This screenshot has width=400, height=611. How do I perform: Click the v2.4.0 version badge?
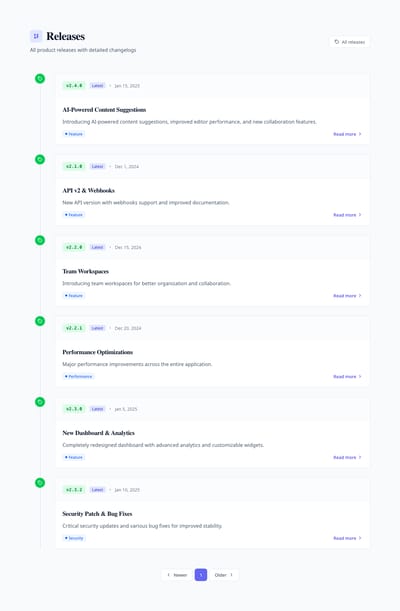coord(74,85)
